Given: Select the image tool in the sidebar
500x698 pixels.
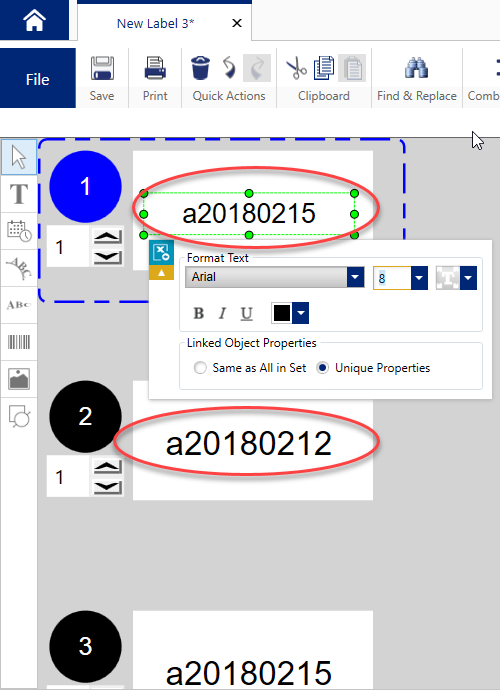Looking at the screenshot, I should (19, 379).
